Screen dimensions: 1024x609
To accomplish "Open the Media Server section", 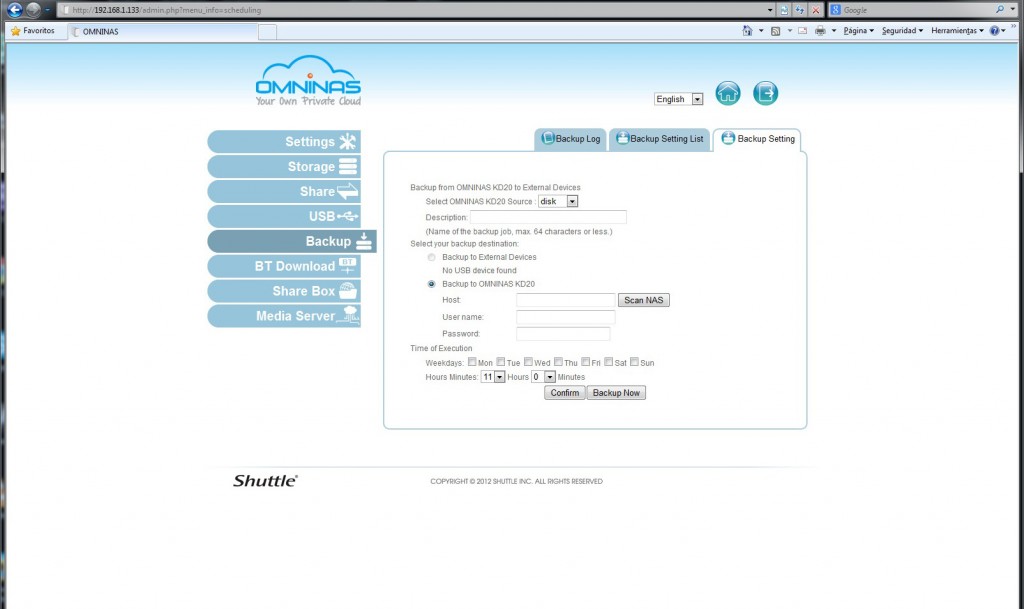I will tap(284, 316).
